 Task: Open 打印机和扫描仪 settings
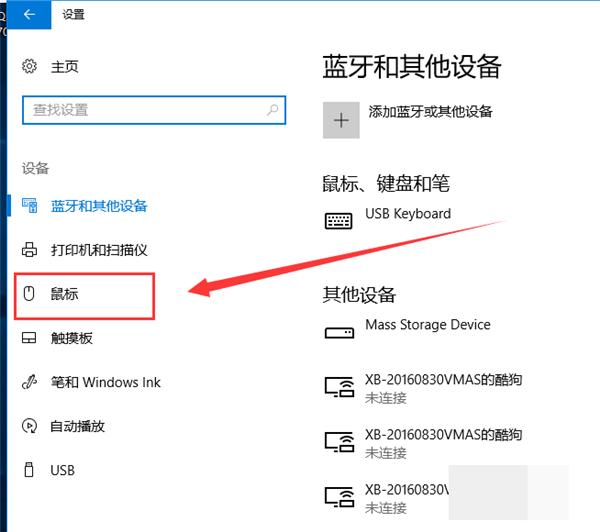click(x=99, y=250)
